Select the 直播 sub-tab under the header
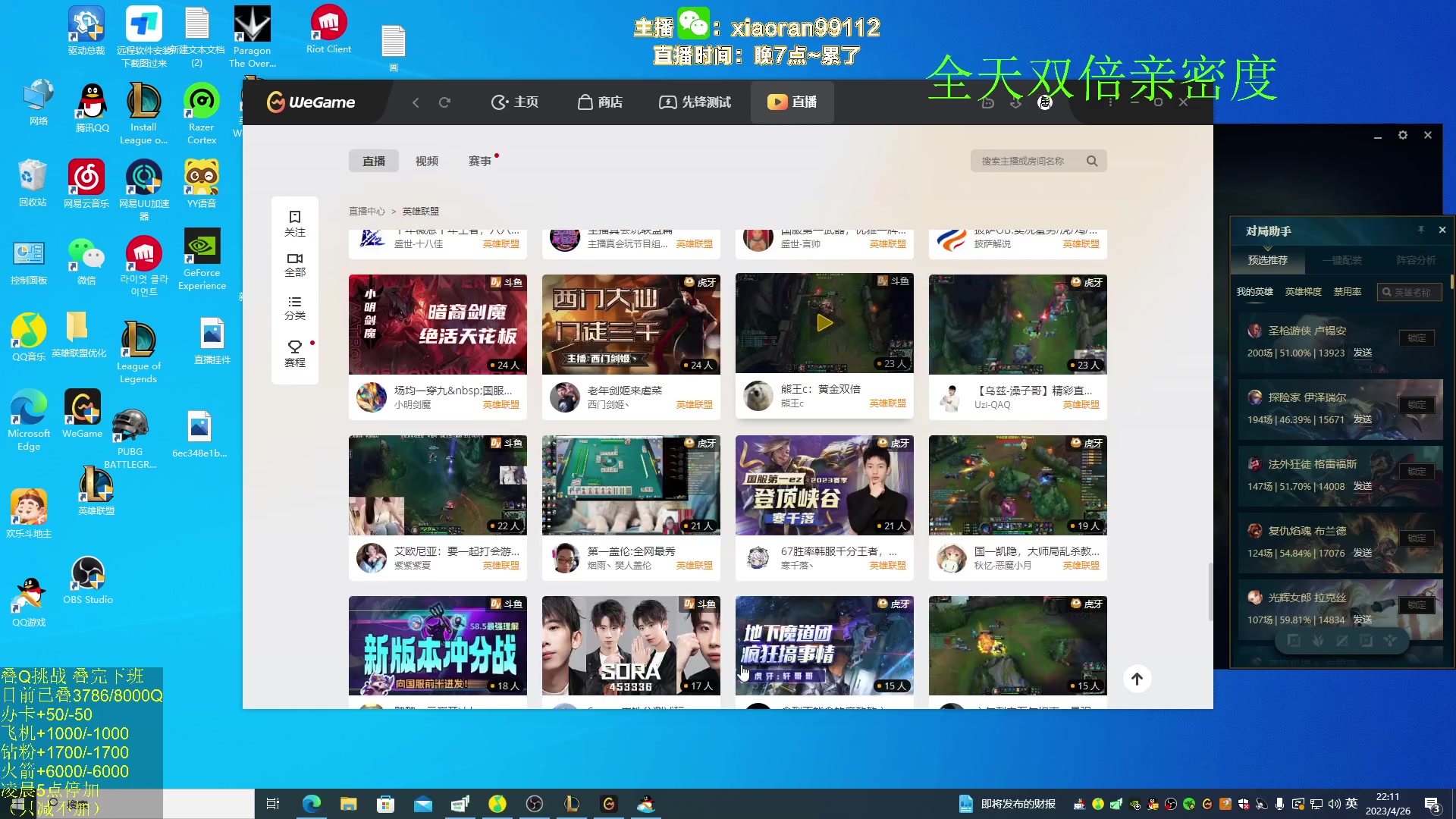The width and height of the screenshot is (1456, 819). click(374, 161)
